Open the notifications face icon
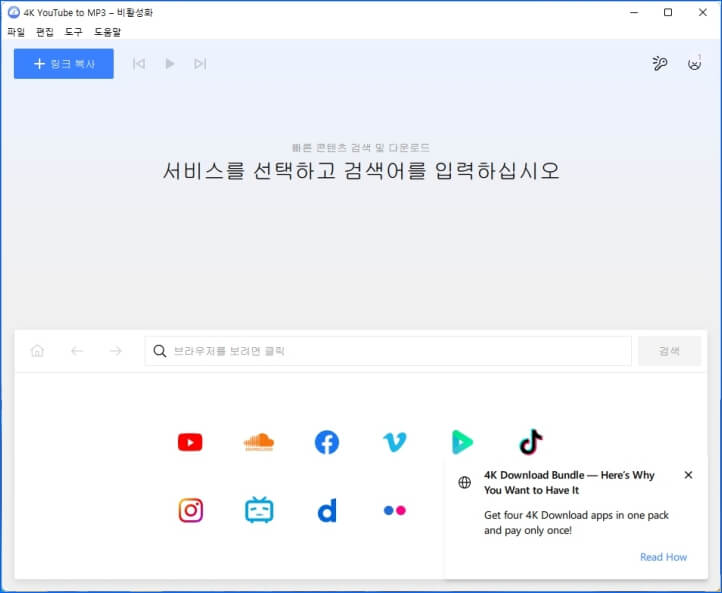The width and height of the screenshot is (722, 593). click(694, 63)
